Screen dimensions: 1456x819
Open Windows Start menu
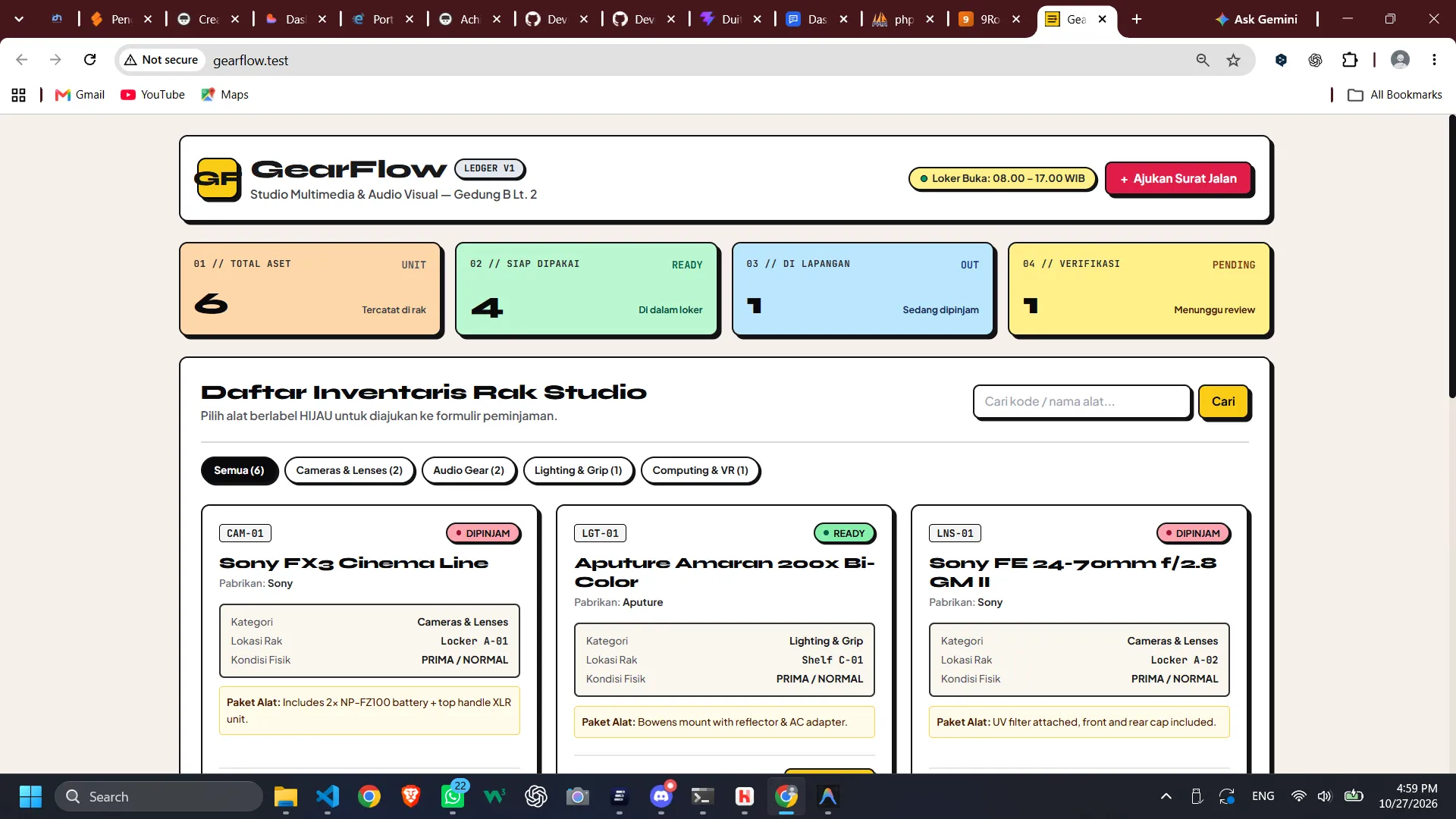pos(30,796)
